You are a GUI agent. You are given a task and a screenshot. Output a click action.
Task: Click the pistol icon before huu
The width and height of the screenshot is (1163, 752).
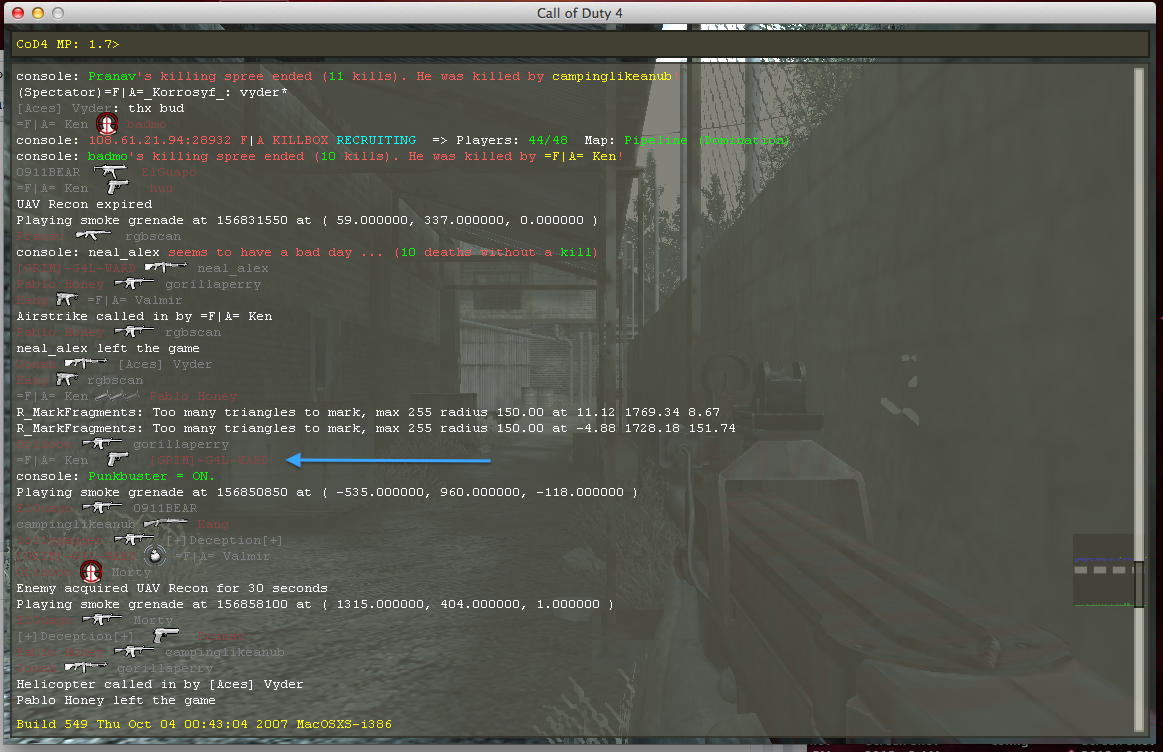click(117, 187)
